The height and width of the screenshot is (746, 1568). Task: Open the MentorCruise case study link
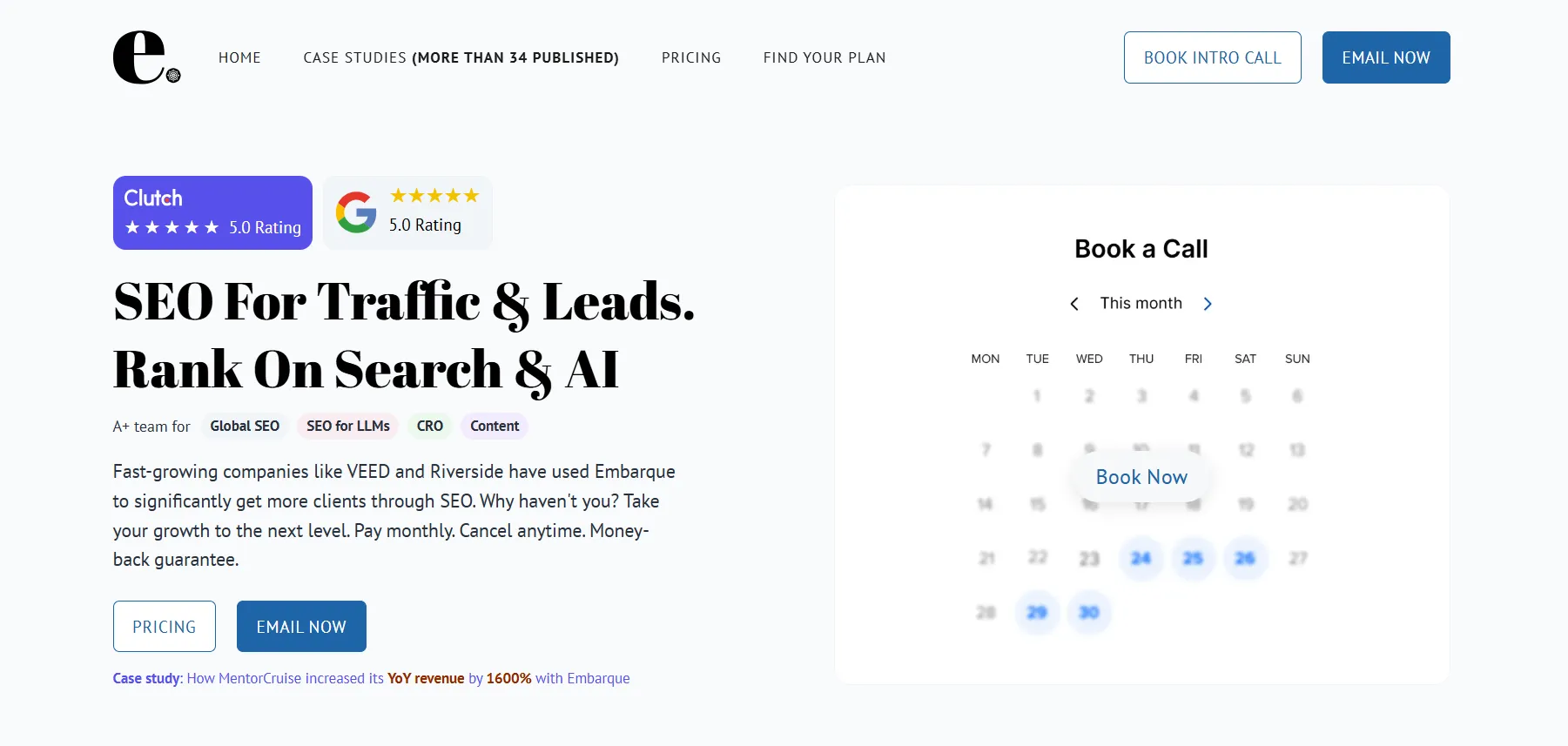pos(371,678)
